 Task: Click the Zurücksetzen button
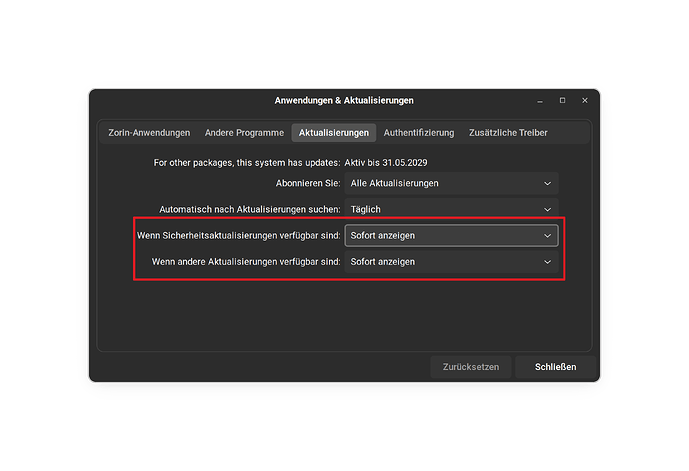point(471,367)
